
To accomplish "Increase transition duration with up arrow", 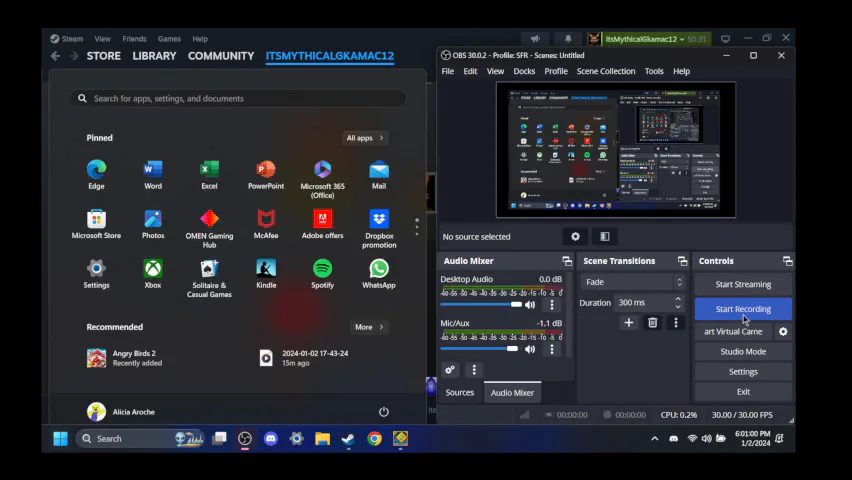I will click(678, 299).
